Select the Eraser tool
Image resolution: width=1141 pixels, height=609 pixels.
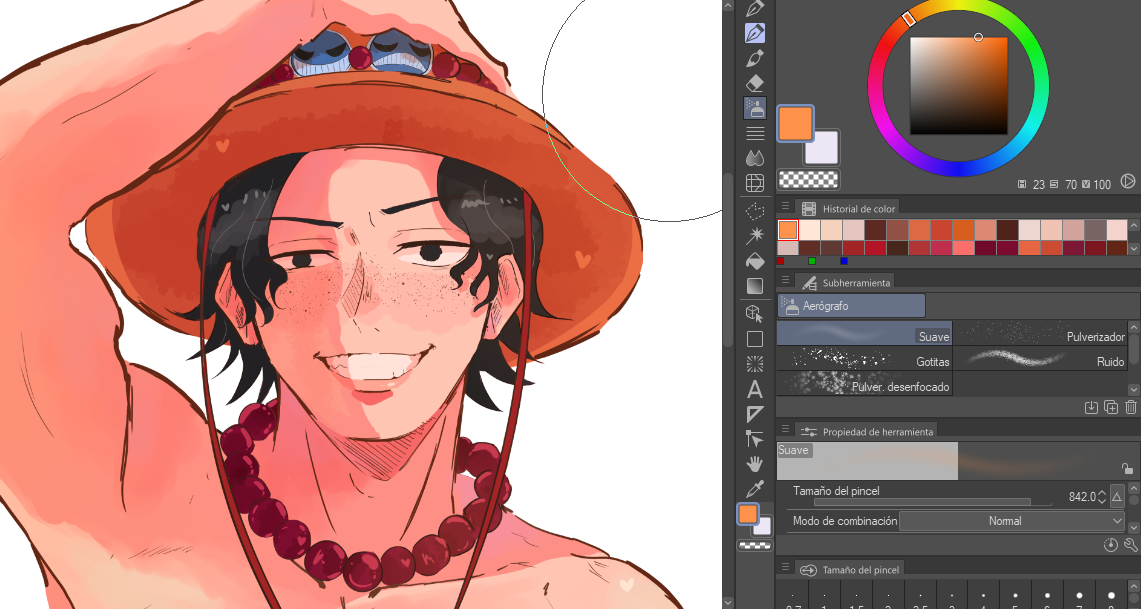(x=755, y=83)
